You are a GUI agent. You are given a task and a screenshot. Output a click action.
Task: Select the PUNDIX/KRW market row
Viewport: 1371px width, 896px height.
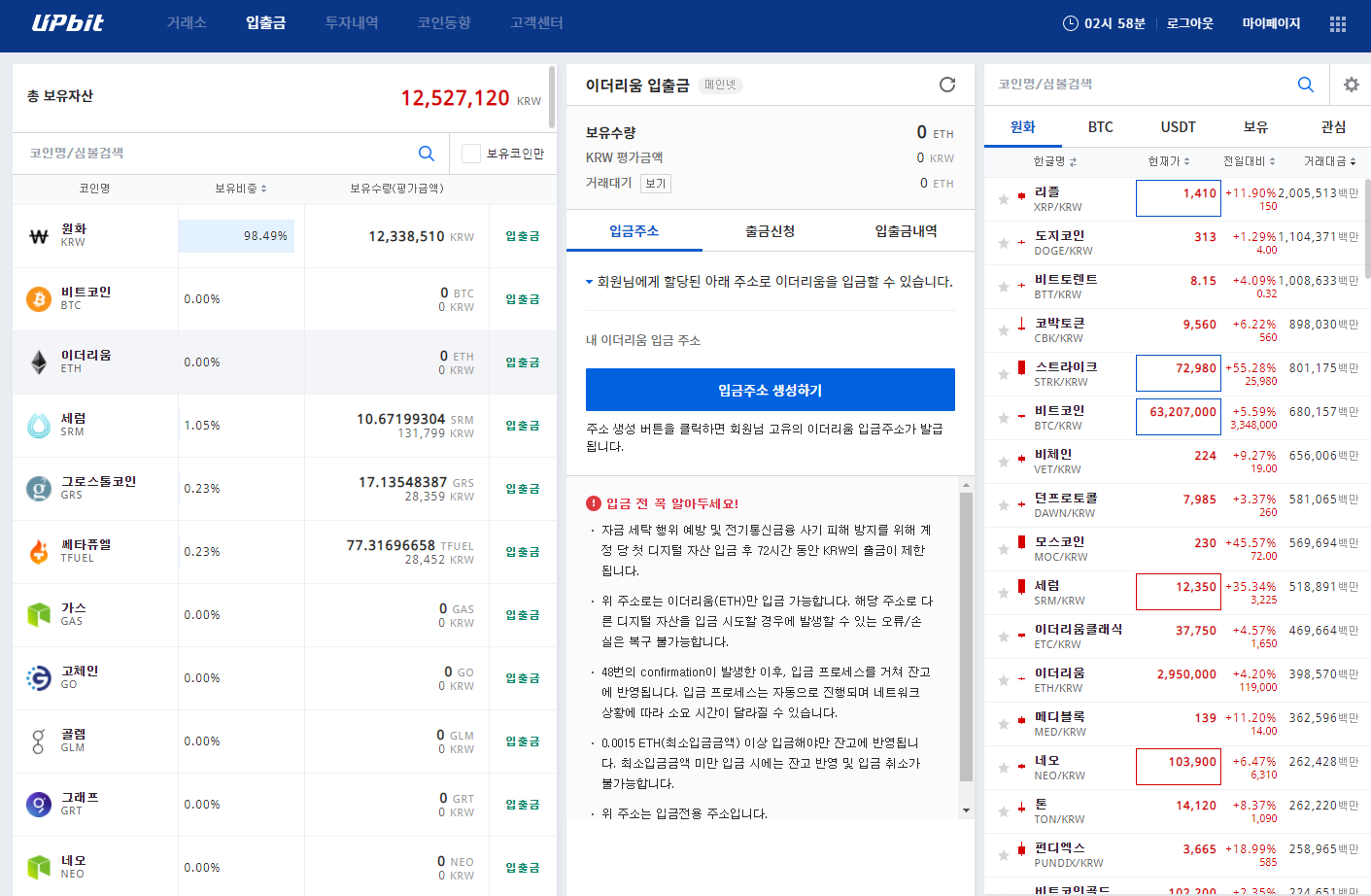(1177, 855)
